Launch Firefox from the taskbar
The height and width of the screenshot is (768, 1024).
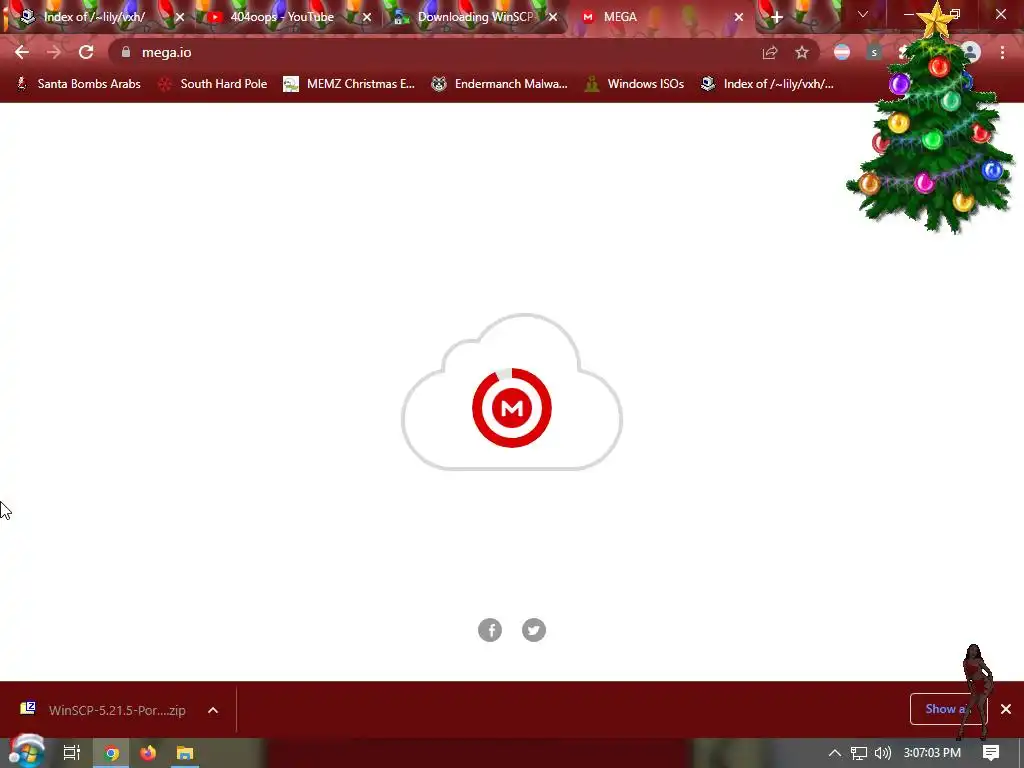[x=148, y=753]
